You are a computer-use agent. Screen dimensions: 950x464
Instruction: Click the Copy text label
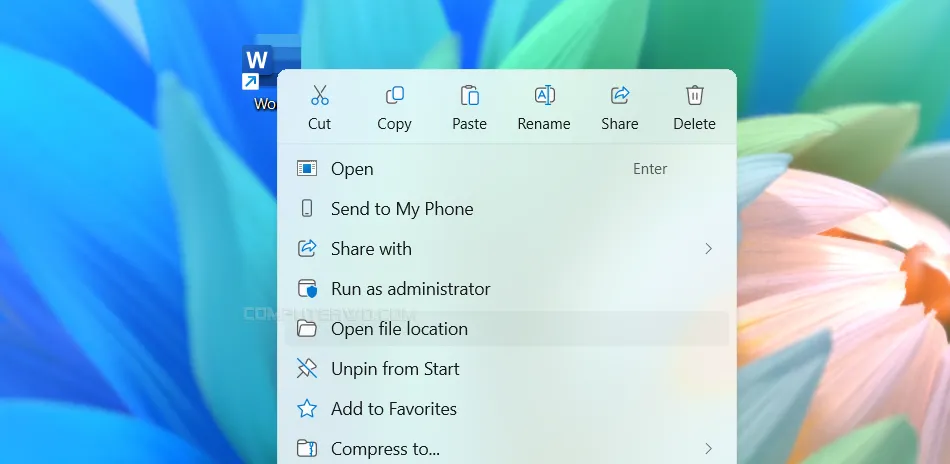pos(394,124)
